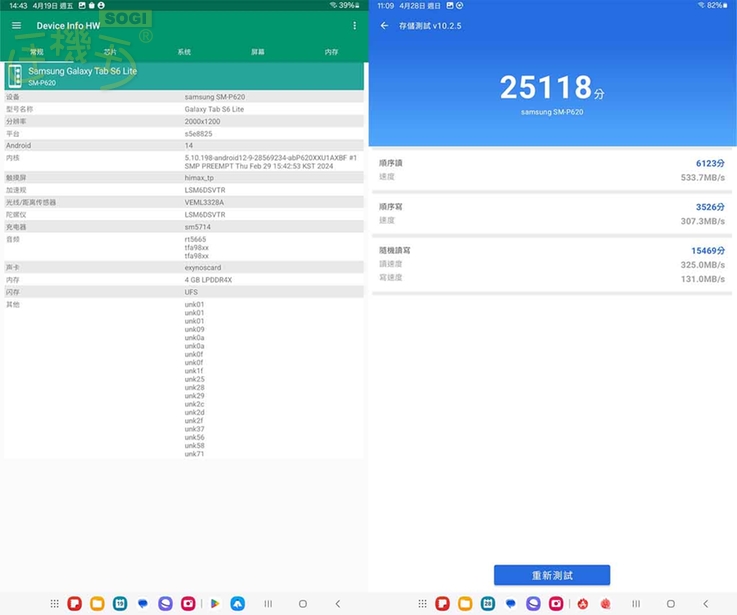Tap the Android 14 row
This screenshot has width=737, height=615.
184,146
